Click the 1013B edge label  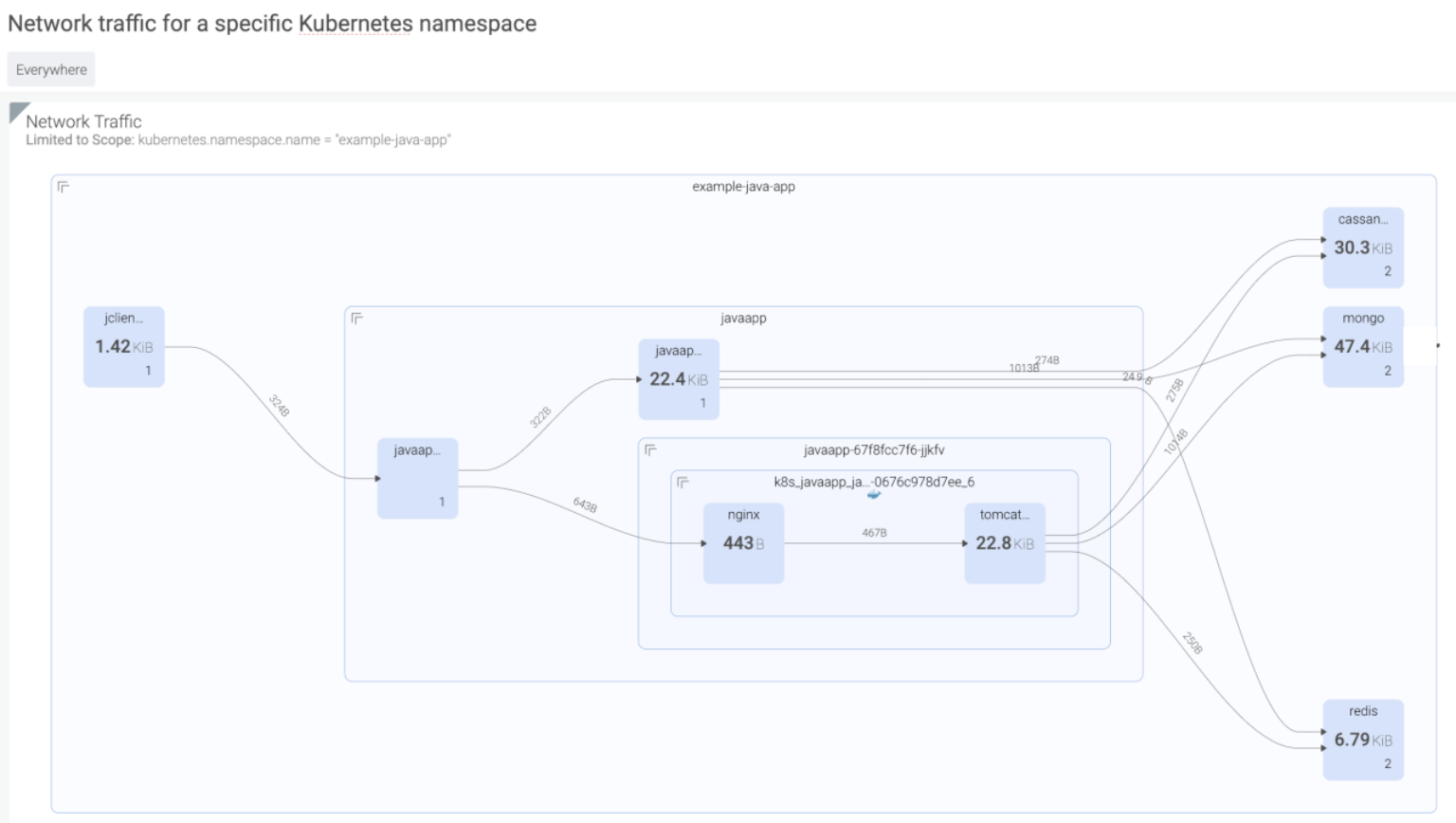[1024, 368]
